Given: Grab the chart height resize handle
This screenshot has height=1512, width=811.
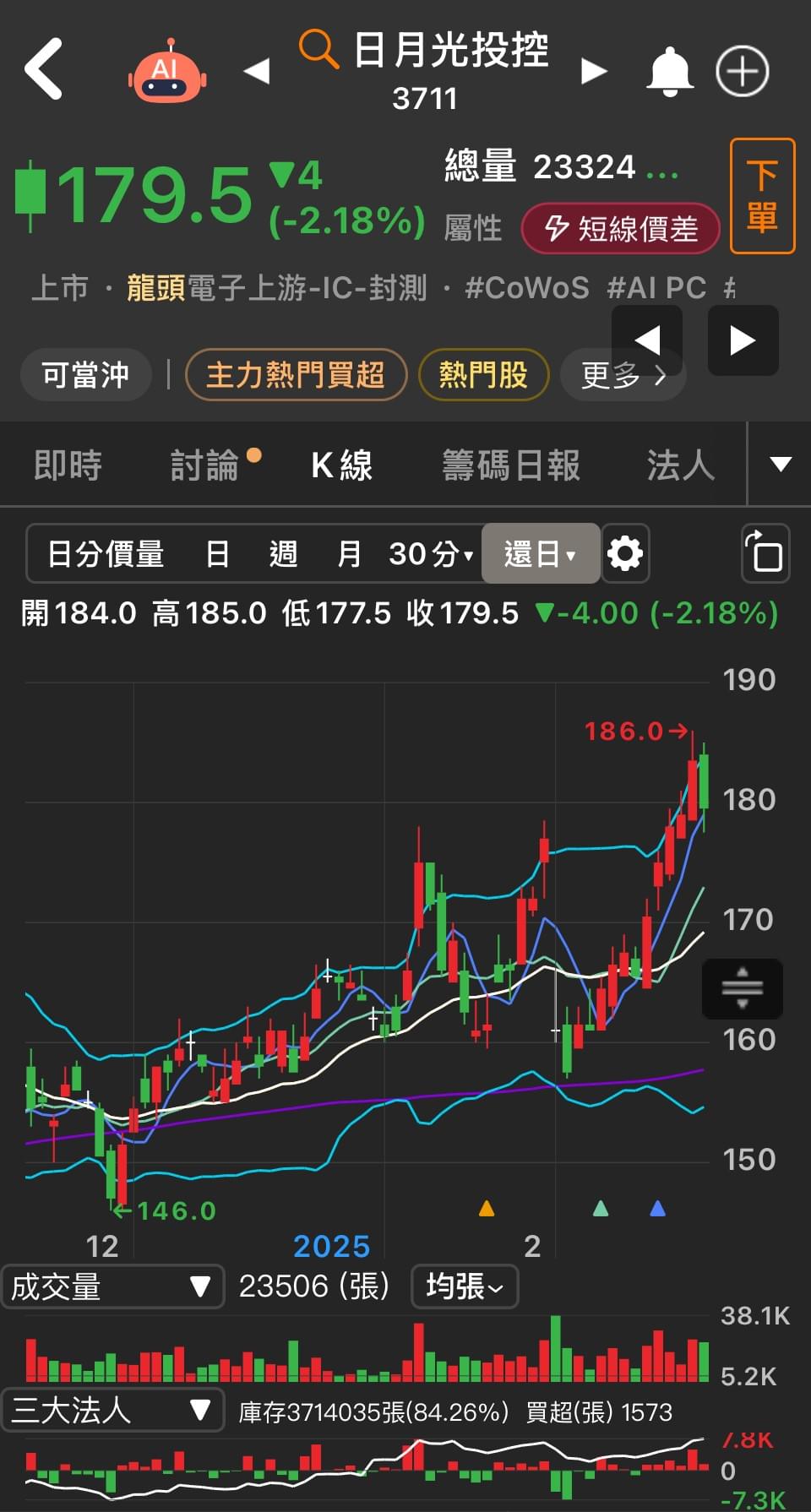Looking at the screenshot, I should (743, 988).
